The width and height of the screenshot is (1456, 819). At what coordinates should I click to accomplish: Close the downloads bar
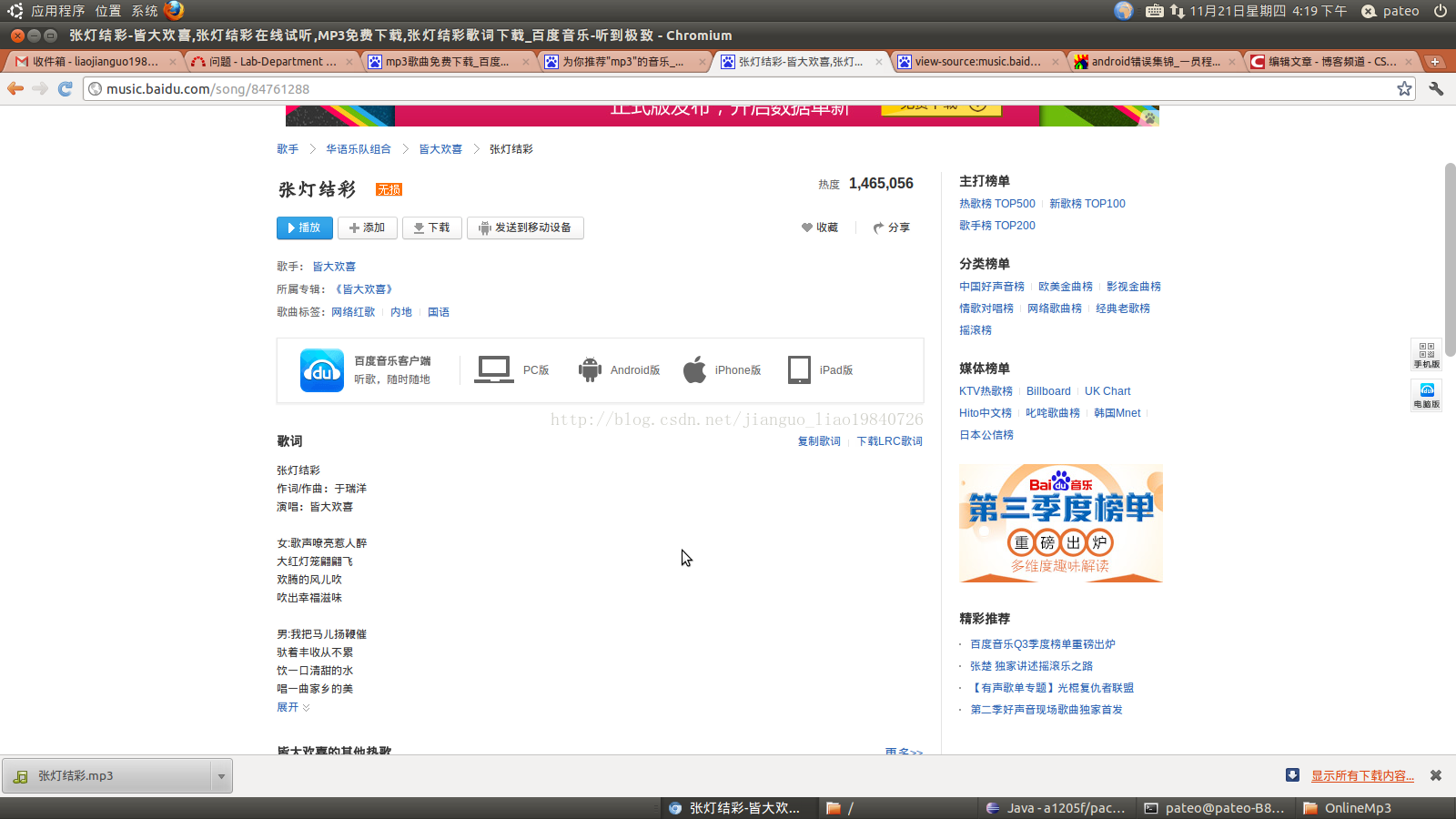pos(1436,775)
